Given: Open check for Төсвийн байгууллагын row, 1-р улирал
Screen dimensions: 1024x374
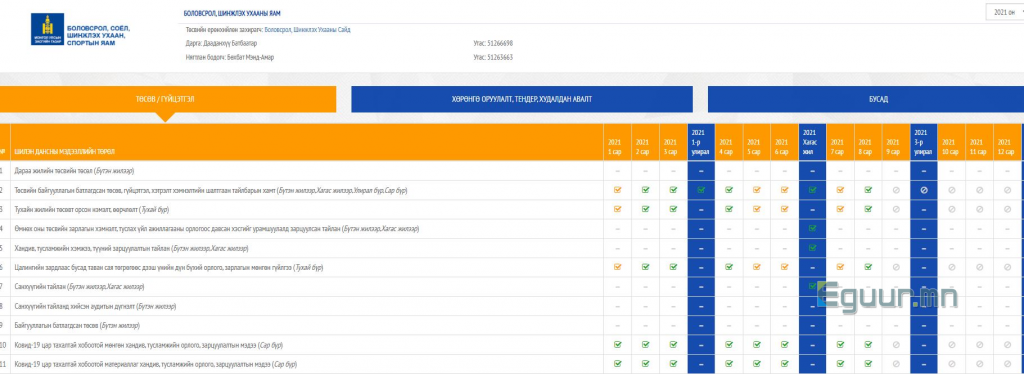Looking at the screenshot, I should tap(701, 190).
